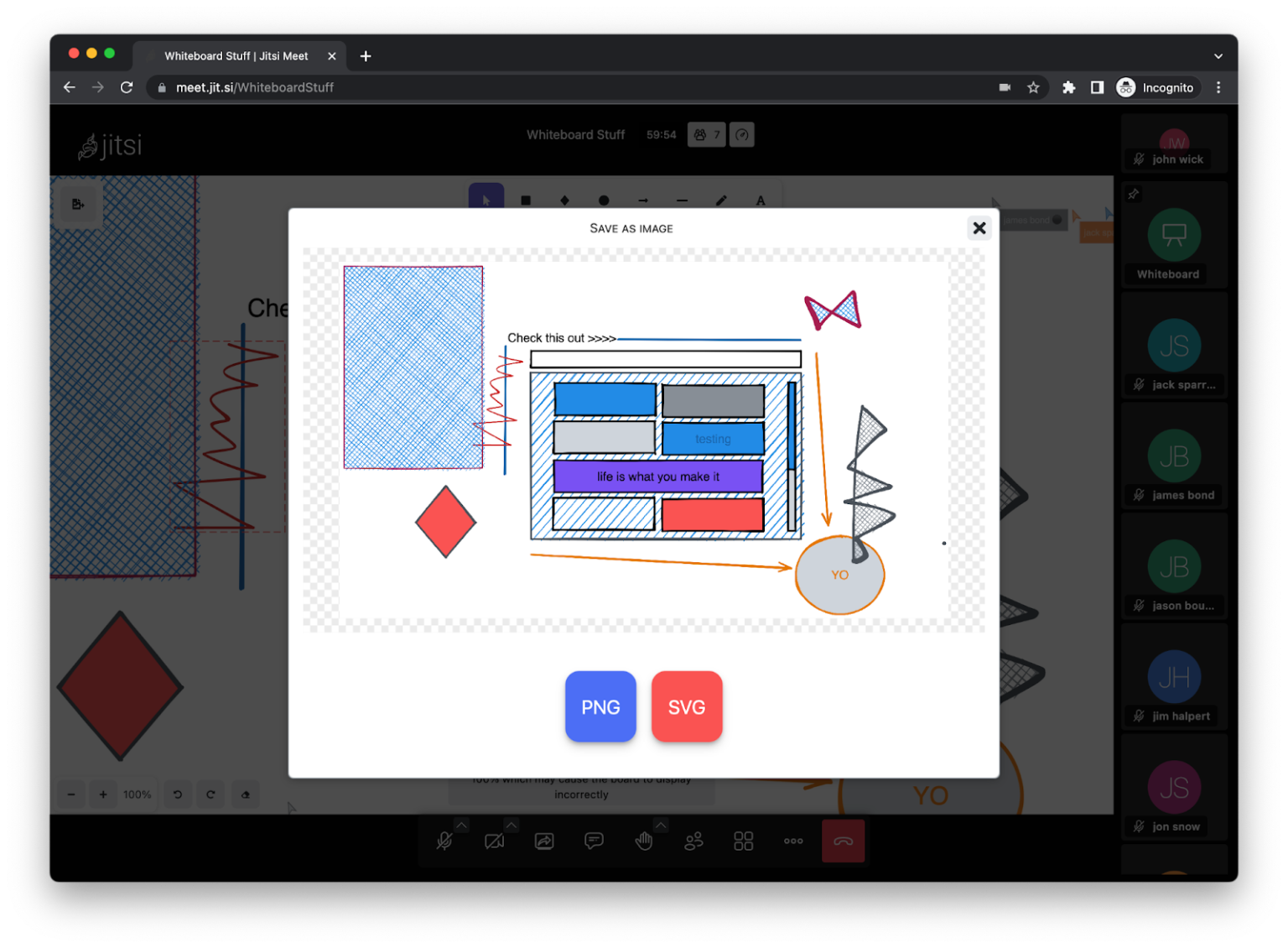Image resolution: width=1288 pixels, height=948 pixels.
Task: Raise your hand
Action: [x=643, y=841]
